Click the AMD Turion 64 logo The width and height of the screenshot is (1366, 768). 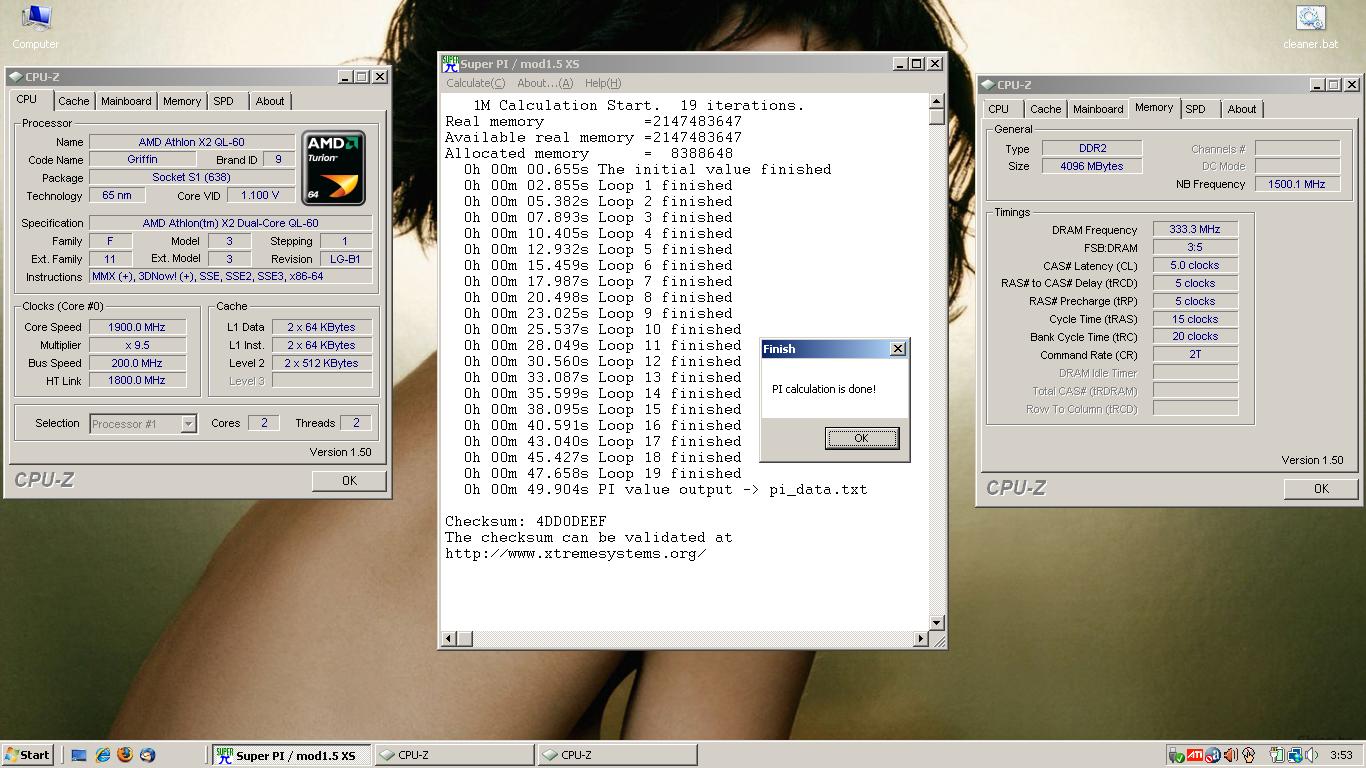(x=333, y=168)
